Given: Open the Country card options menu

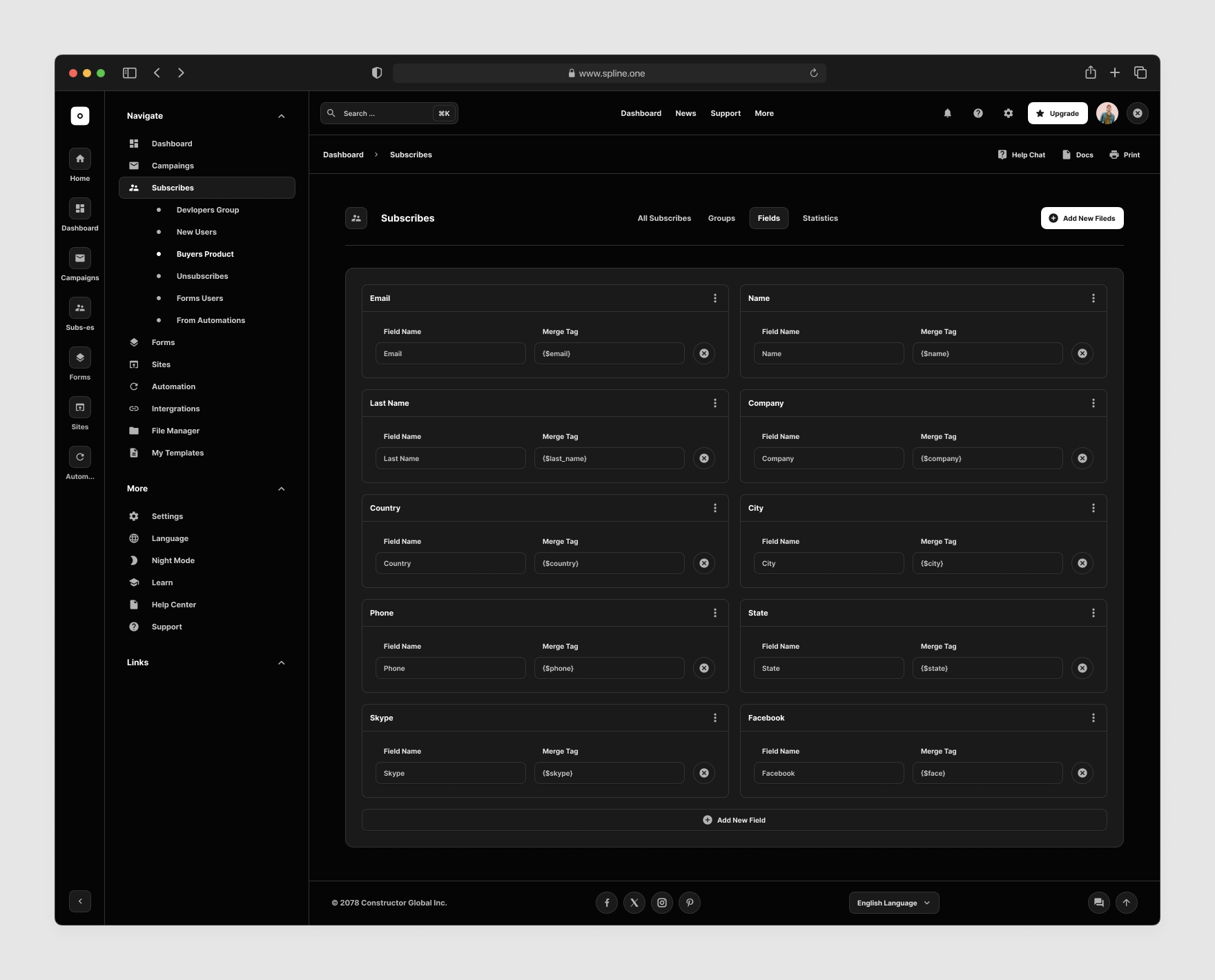Looking at the screenshot, I should click(715, 508).
